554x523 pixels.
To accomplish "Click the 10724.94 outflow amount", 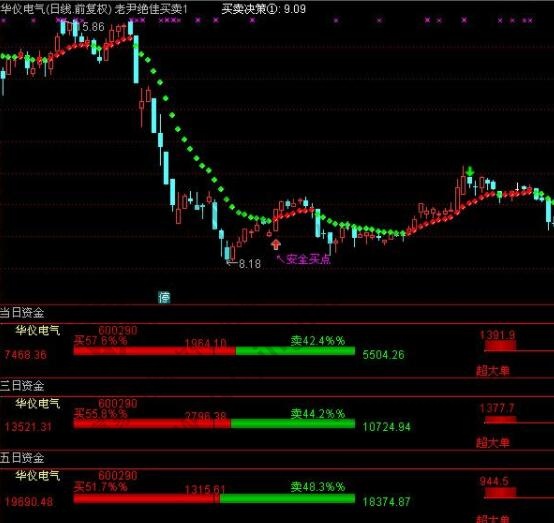I will 387,427.
